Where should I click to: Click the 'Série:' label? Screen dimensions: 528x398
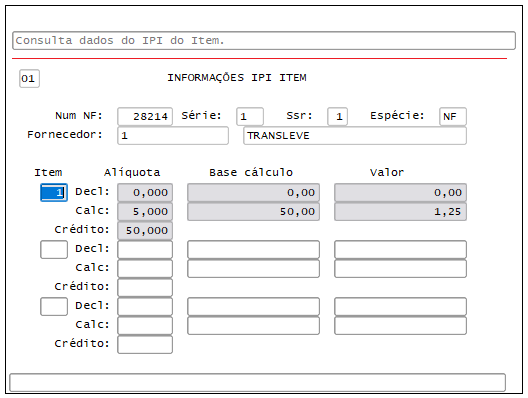coord(201,115)
